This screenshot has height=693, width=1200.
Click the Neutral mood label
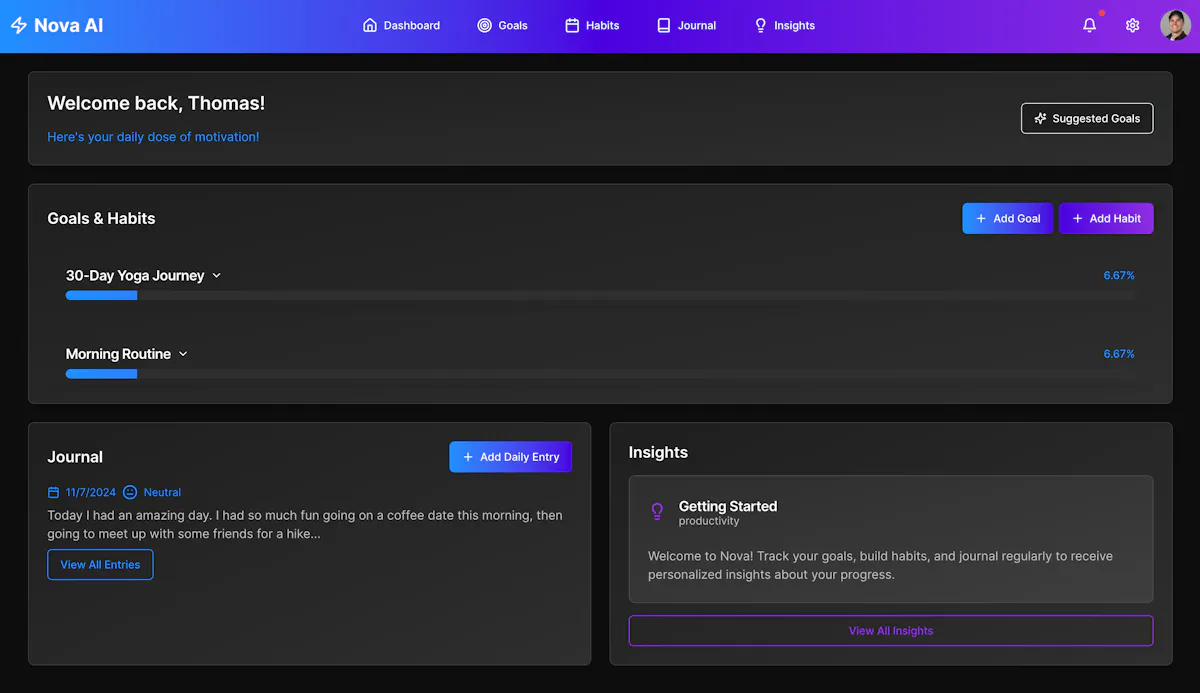pyautogui.click(x=162, y=493)
